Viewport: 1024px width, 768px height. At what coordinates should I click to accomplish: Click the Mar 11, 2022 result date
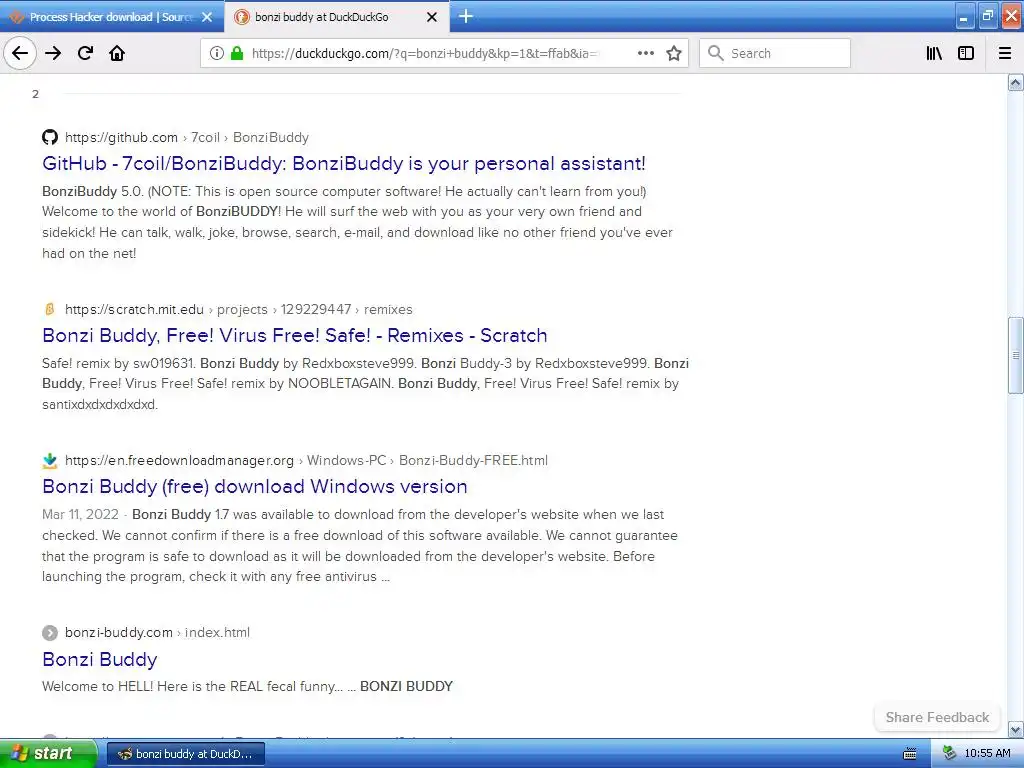(80, 514)
